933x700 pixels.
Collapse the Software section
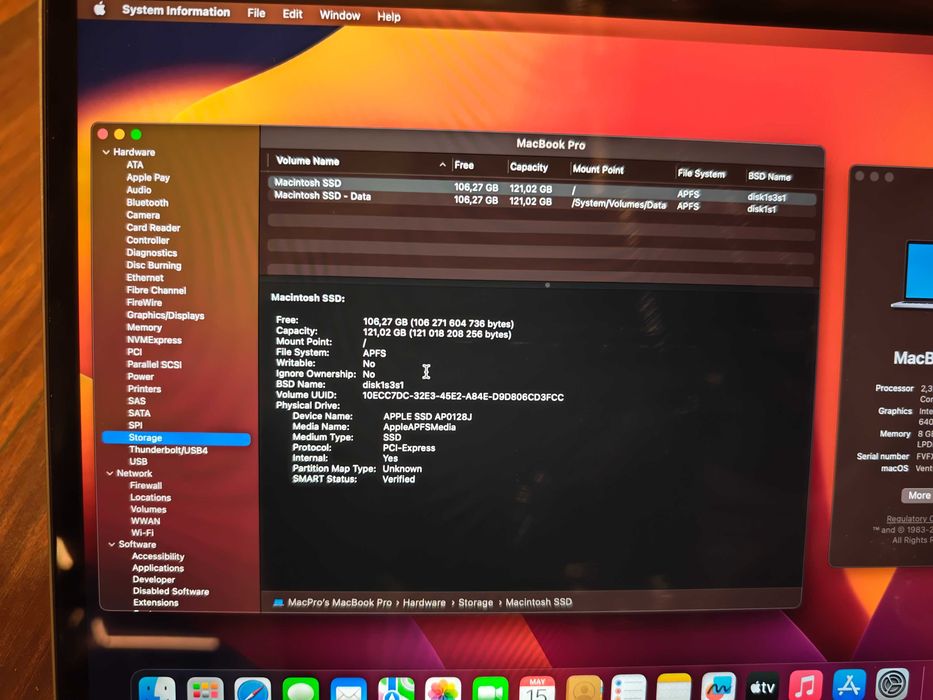111,544
